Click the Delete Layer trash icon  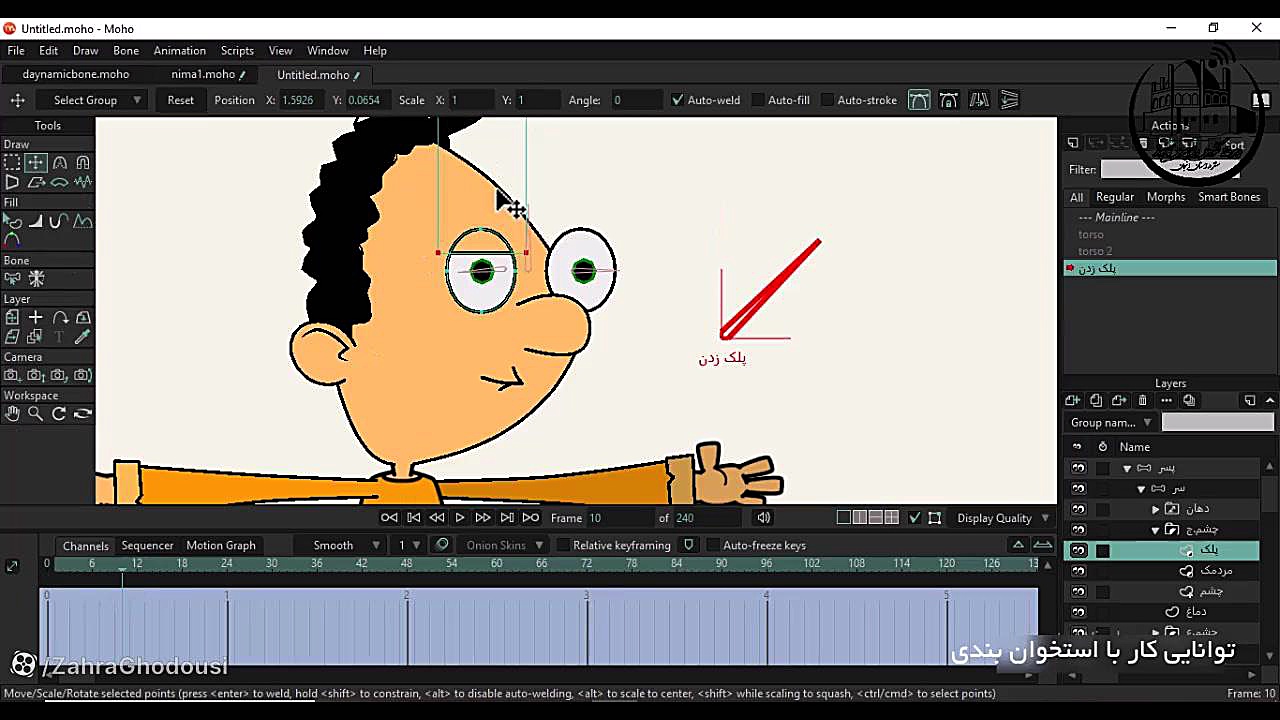[1143, 401]
